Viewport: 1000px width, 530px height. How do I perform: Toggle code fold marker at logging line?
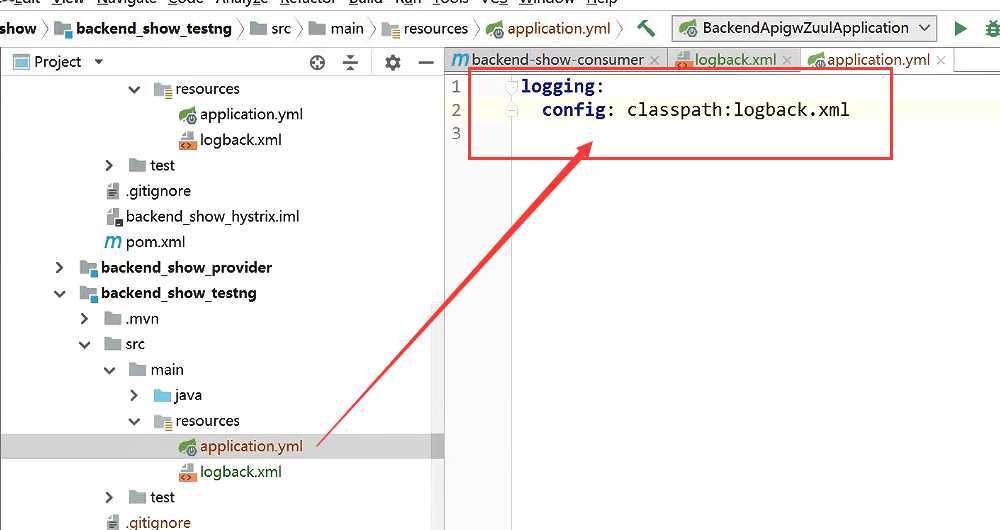point(511,87)
